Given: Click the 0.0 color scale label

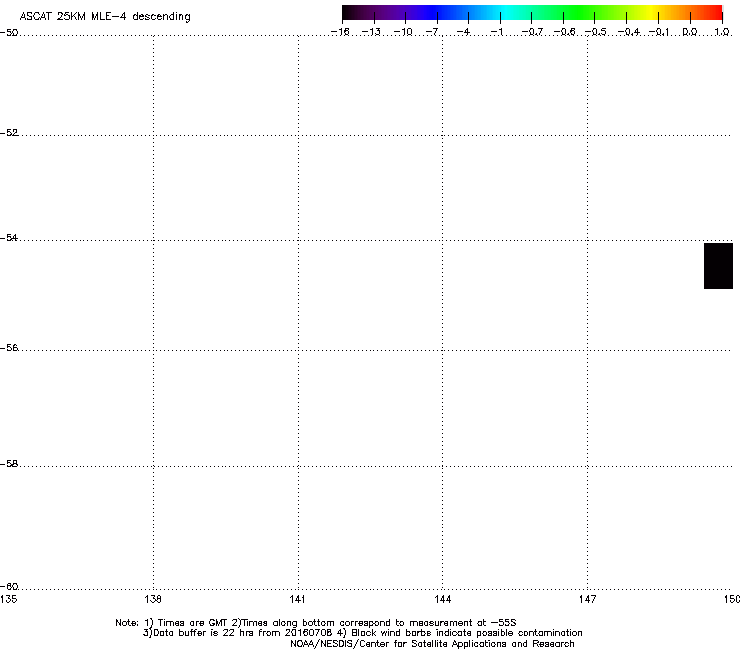Looking at the screenshot, I should pos(690,32).
